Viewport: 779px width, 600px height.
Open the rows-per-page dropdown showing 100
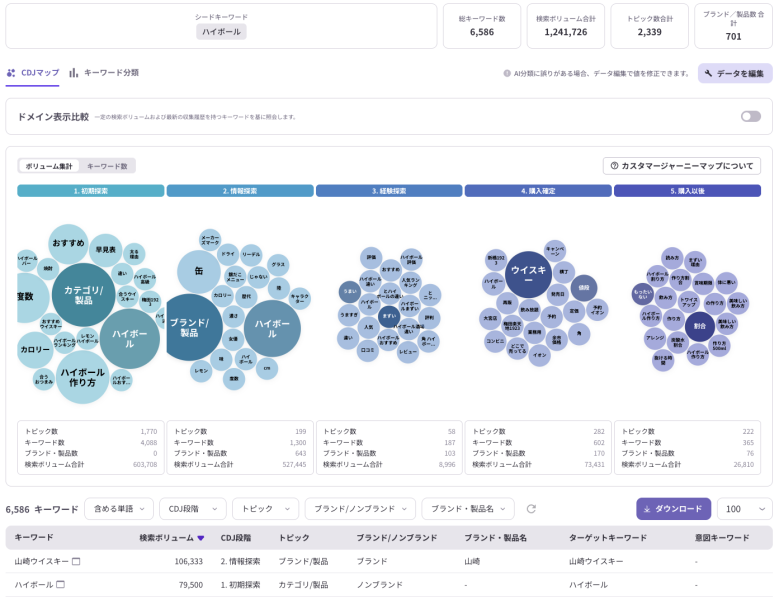[x=744, y=509]
